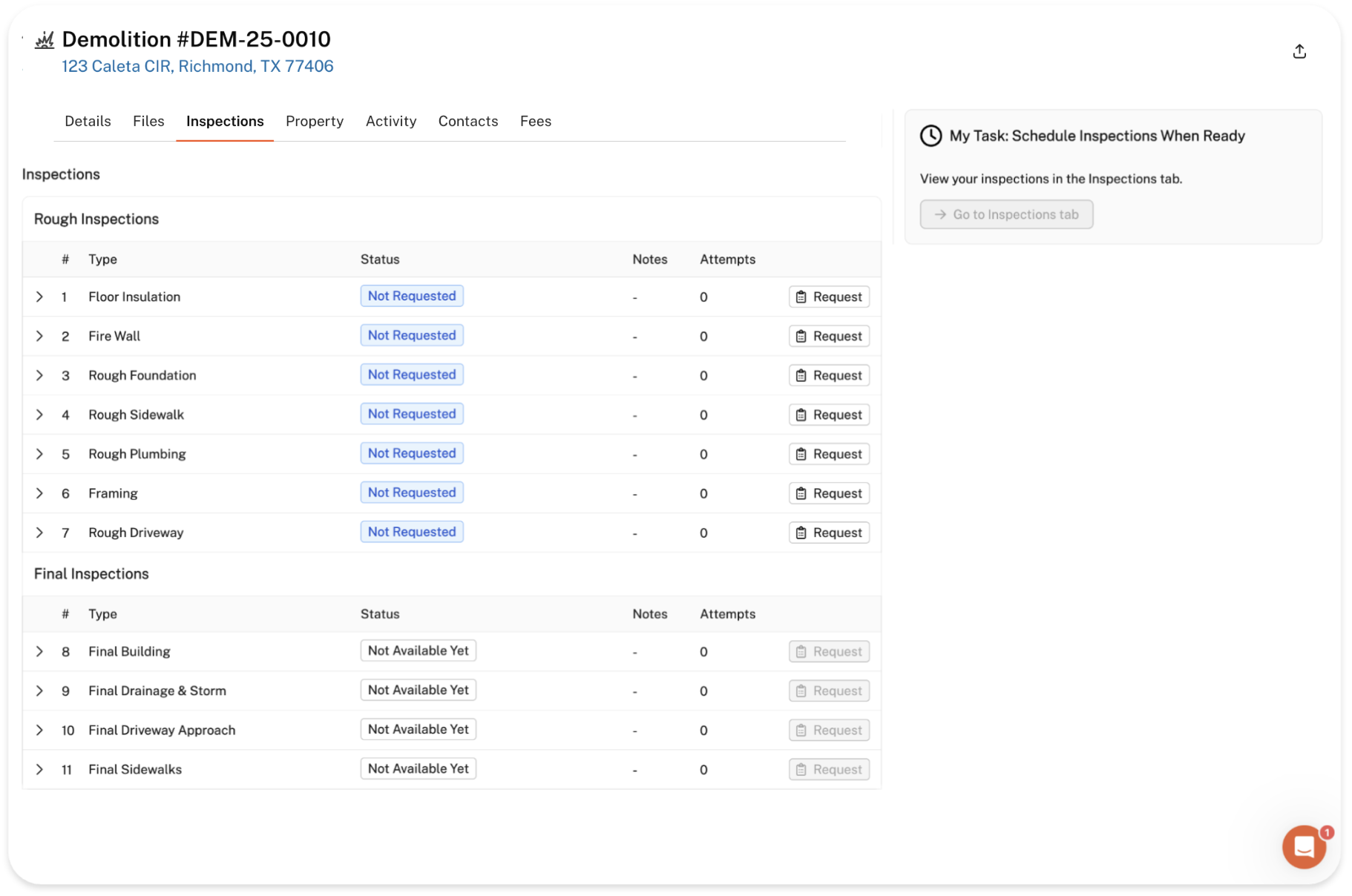
Task: Click Request for Fire Wall inspection
Action: point(828,336)
